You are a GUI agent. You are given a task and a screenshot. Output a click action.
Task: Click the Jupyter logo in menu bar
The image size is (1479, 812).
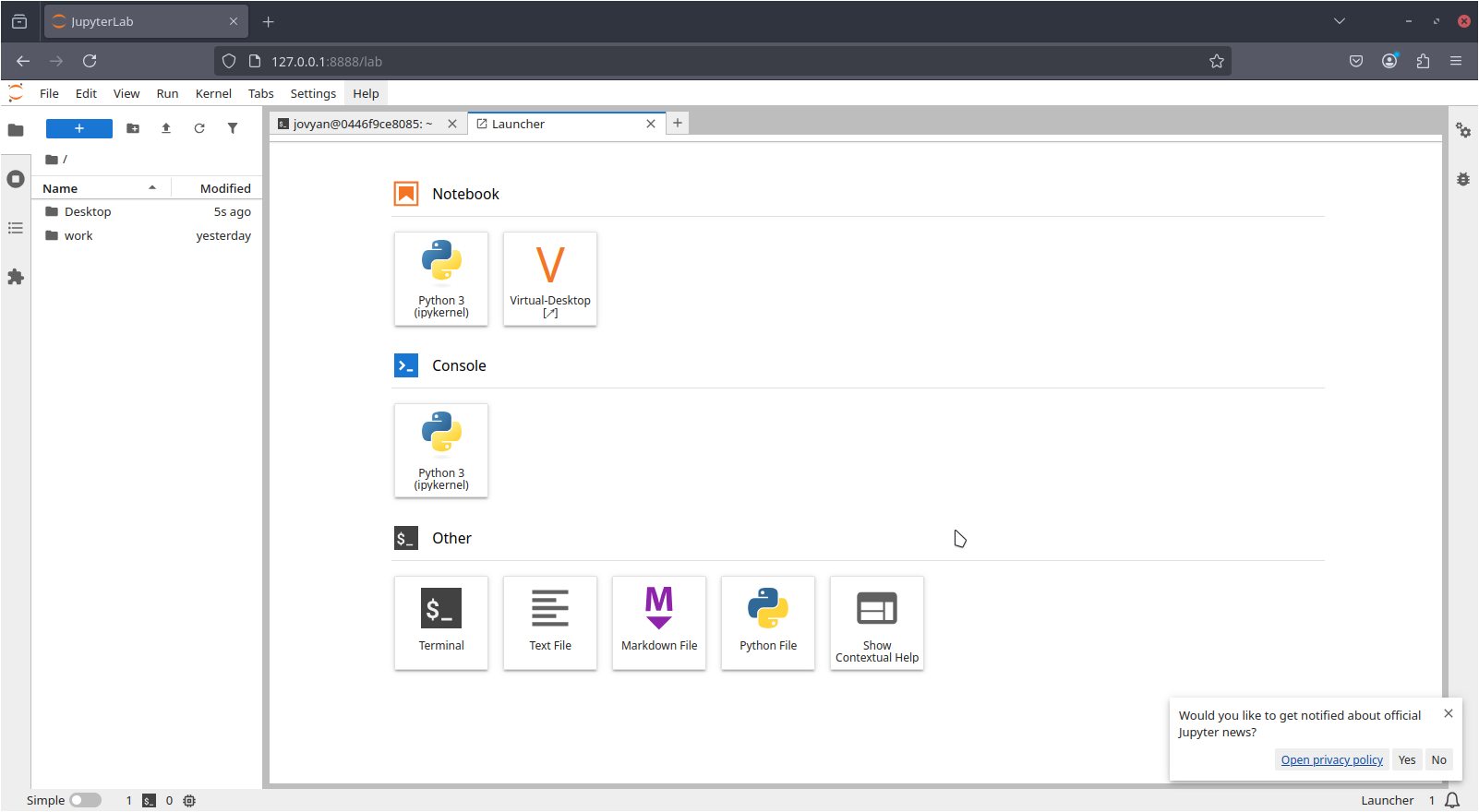(16, 93)
